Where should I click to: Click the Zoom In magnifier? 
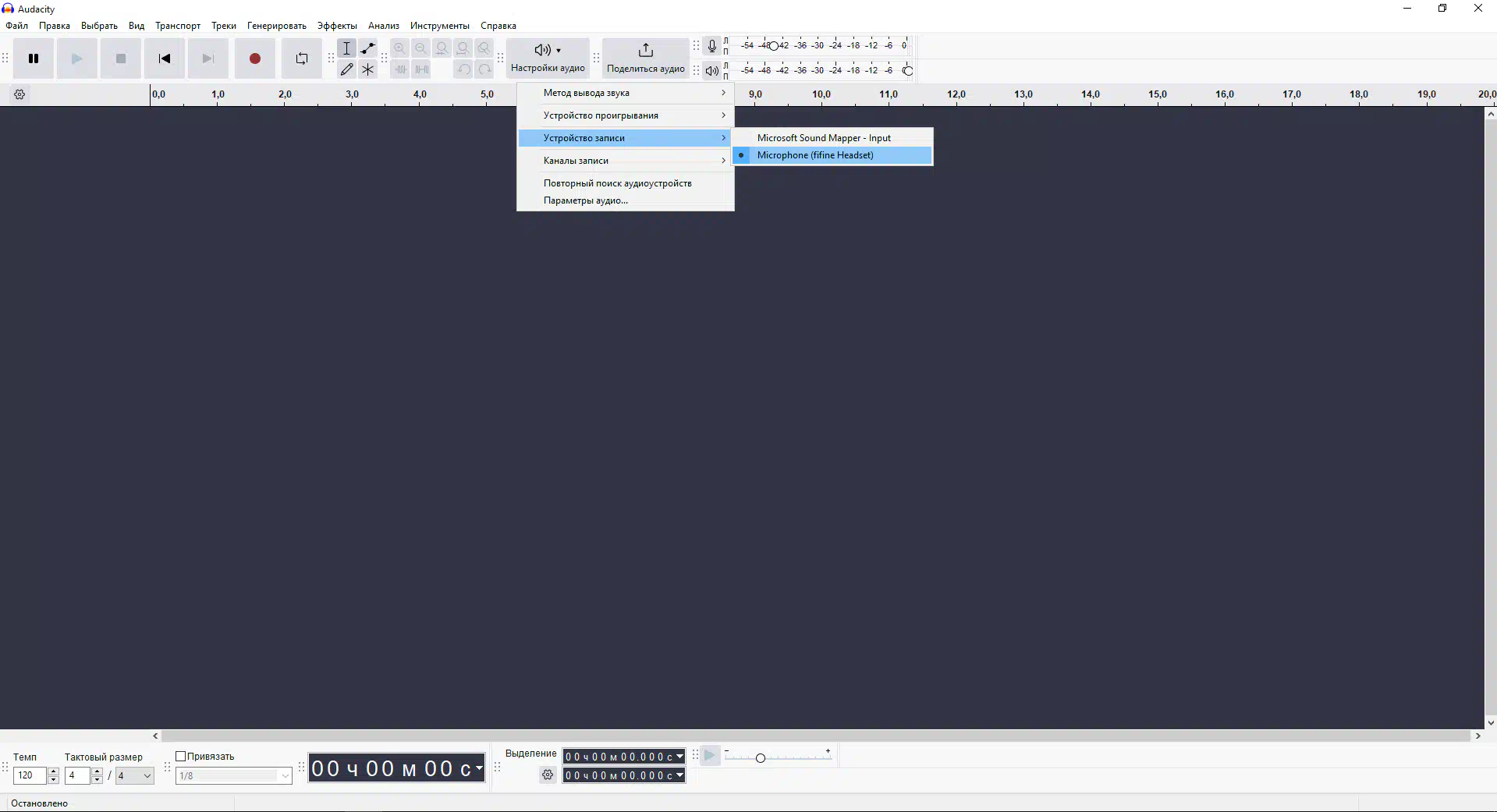coord(400,48)
